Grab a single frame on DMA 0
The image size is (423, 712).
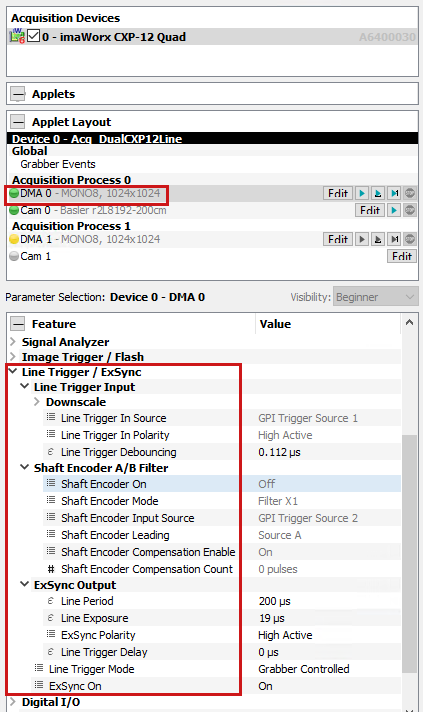[x=394, y=193]
